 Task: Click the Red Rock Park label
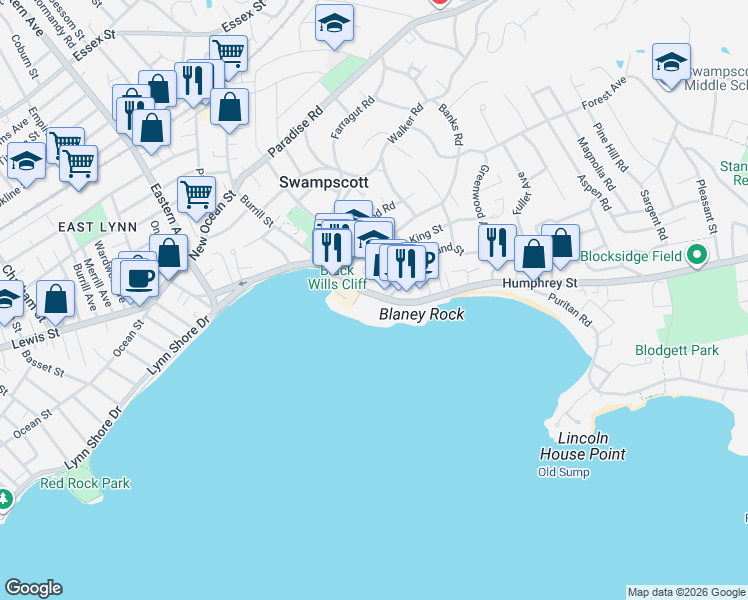85,484
